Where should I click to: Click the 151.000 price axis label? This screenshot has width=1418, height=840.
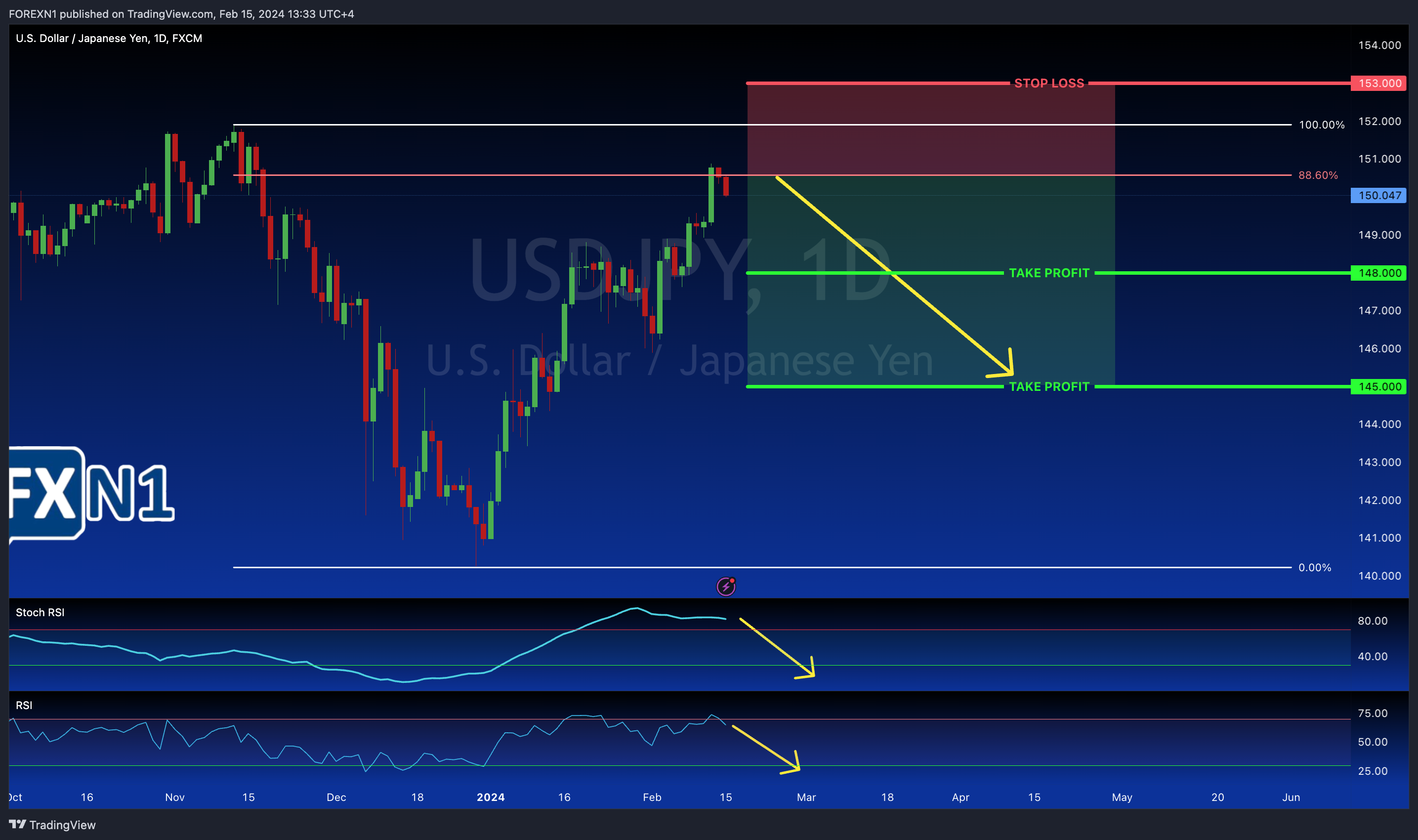[x=1379, y=159]
